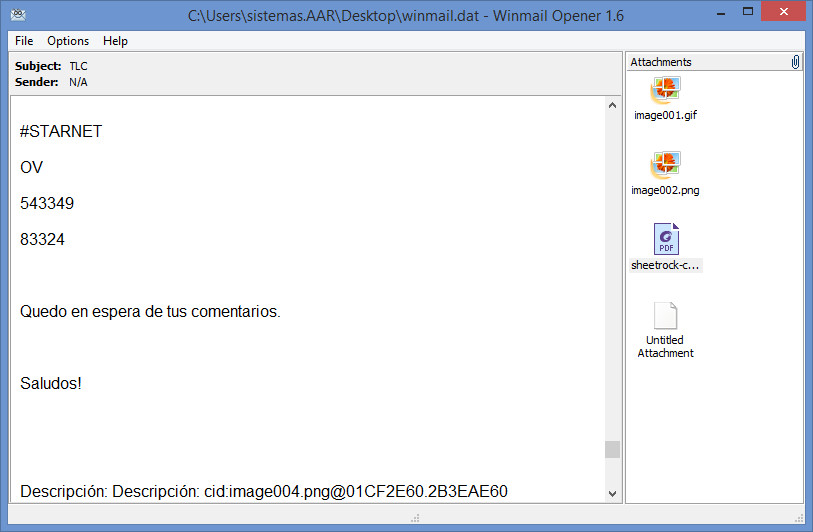This screenshot has height=532, width=813.
Task: Click the Winmail Opener envelope title icon
Action: pyautogui.click(x=18, y=15)
